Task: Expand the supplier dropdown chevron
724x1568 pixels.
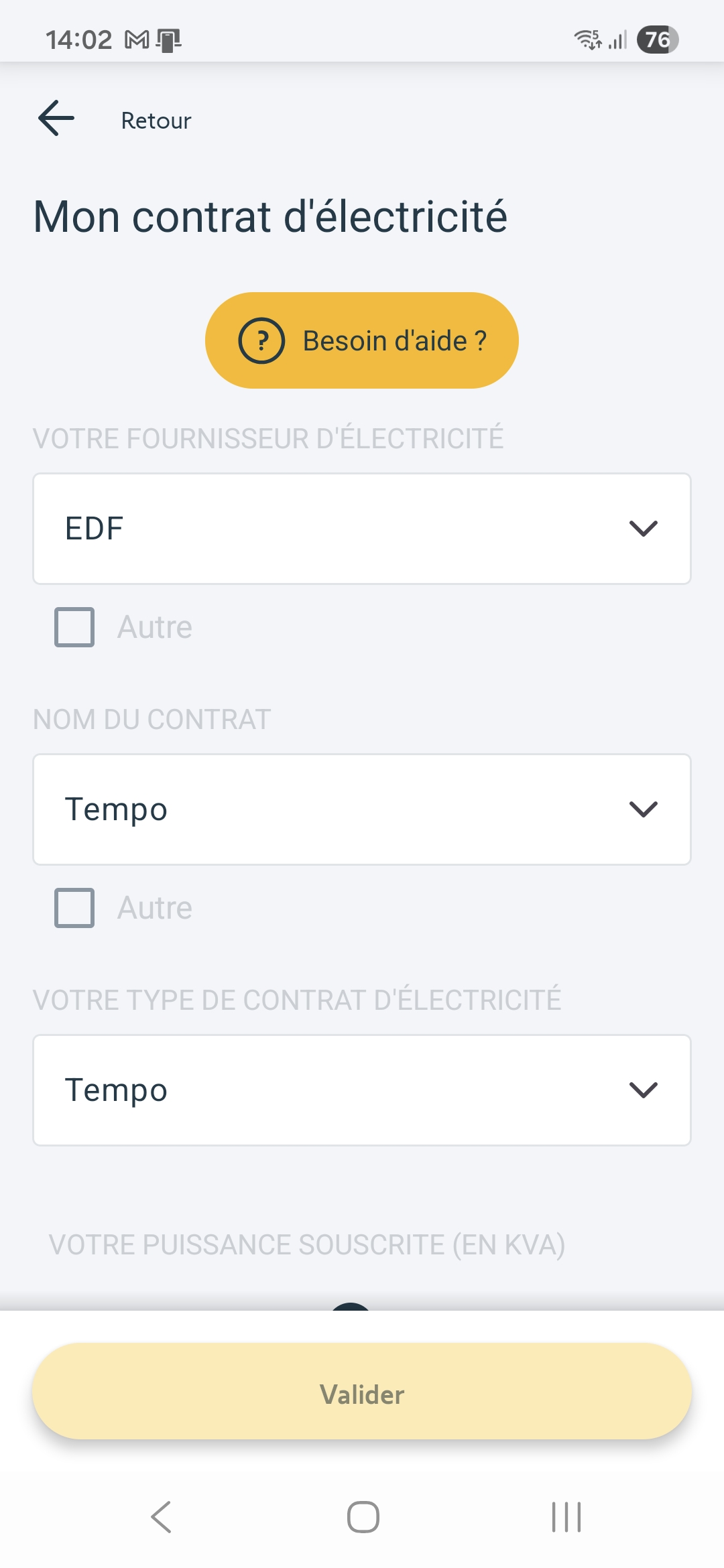Action: [x=643, y=529]
